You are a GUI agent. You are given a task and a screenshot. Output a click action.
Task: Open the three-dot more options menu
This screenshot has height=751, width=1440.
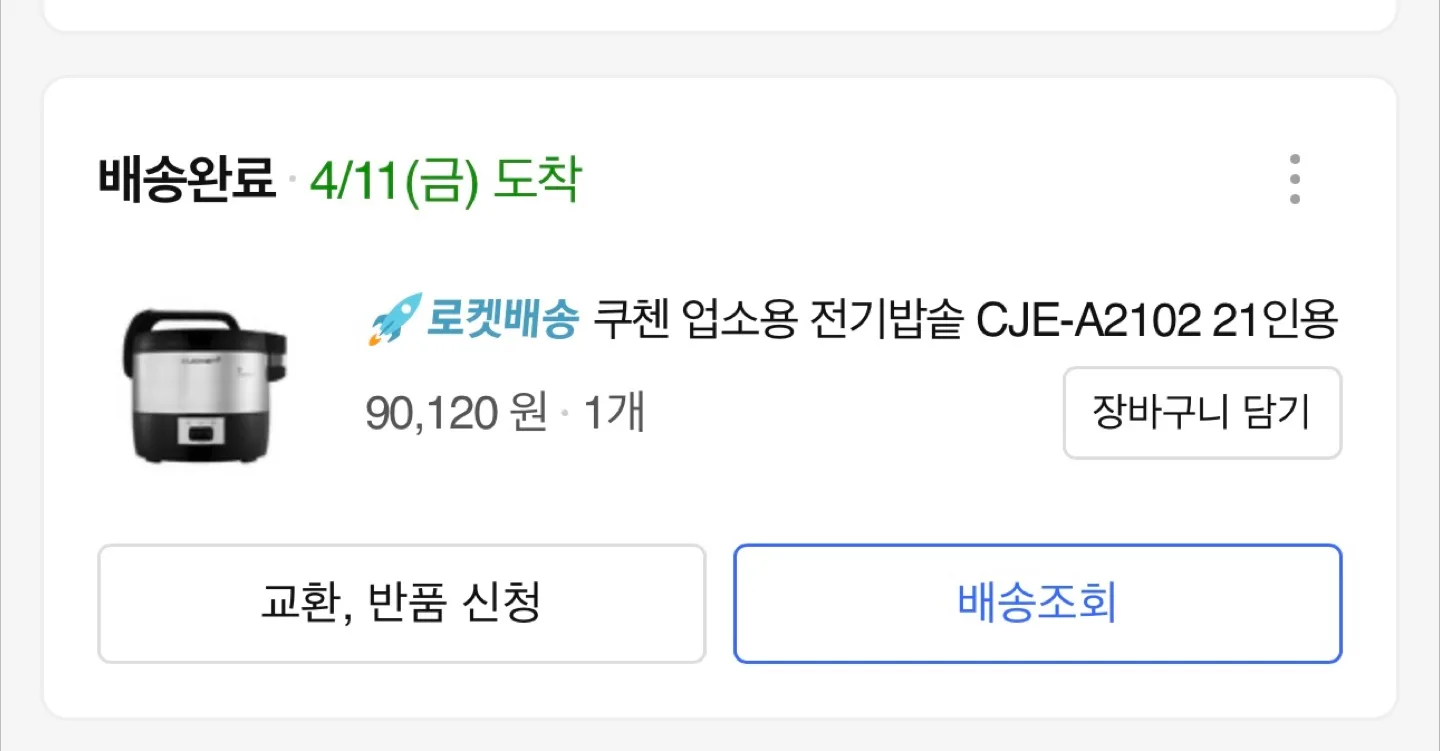pos(1295,180)
